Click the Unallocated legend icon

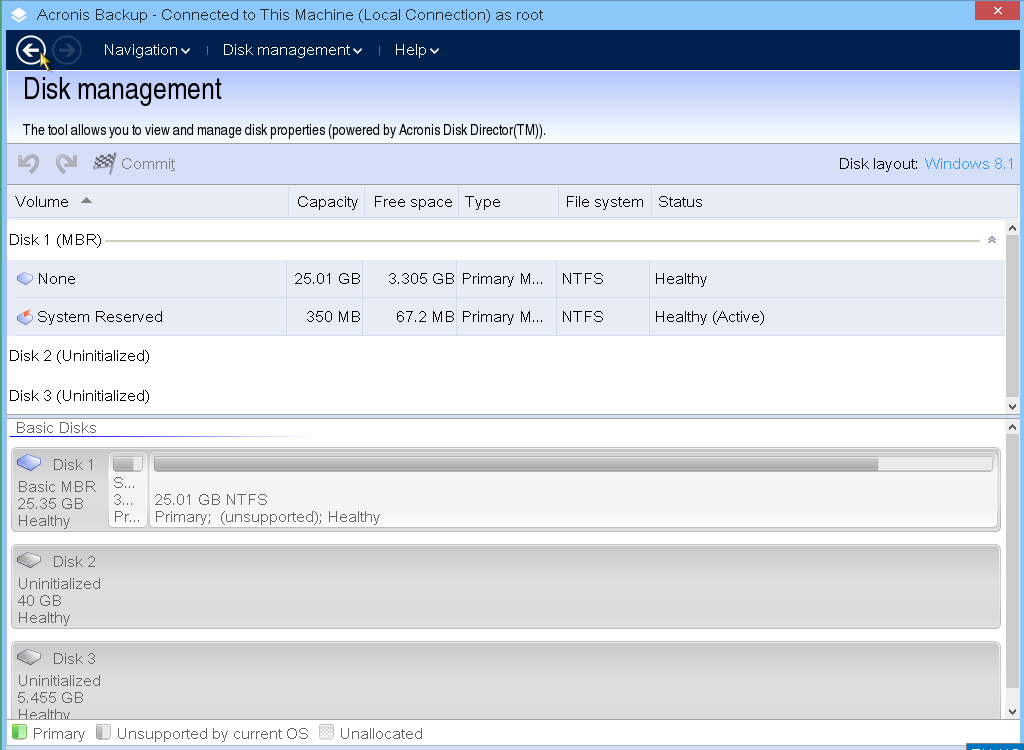[x=327, y=732]
